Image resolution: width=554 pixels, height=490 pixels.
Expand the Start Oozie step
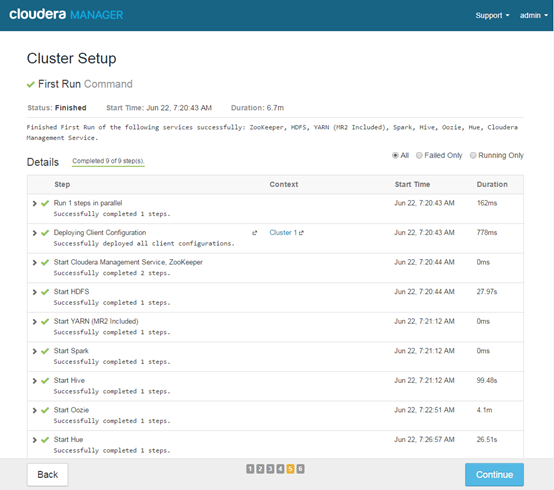click(35, 411)
